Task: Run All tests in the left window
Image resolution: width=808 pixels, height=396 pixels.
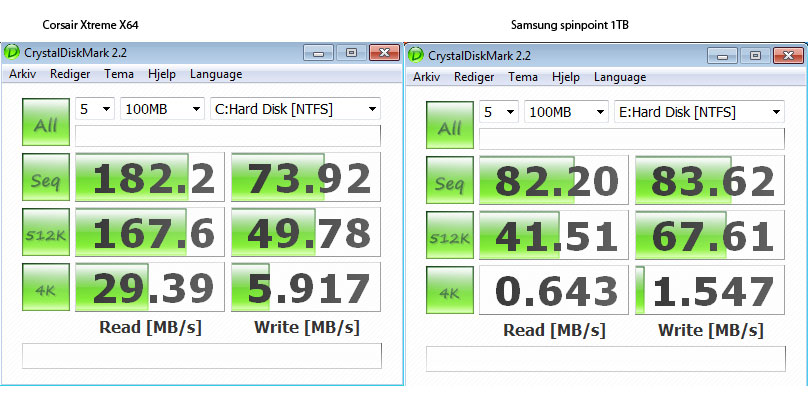Action: click(x=46, y=122)
